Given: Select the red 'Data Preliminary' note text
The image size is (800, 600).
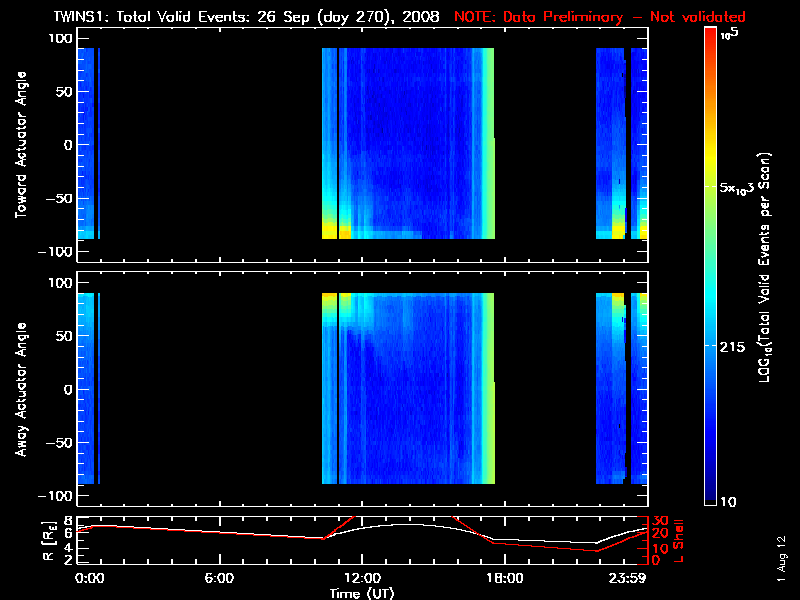Looking at the screenshot, I should click(600, 17).
